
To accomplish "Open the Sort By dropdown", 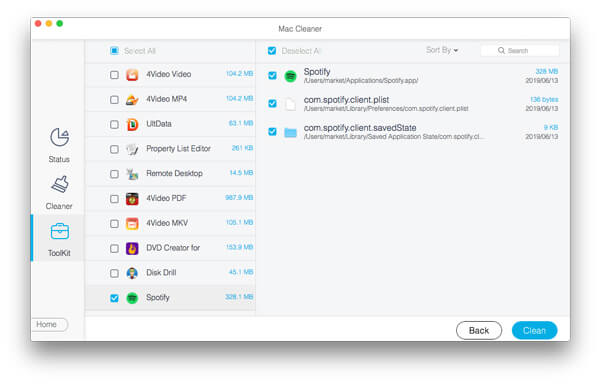I will [442, 50].
